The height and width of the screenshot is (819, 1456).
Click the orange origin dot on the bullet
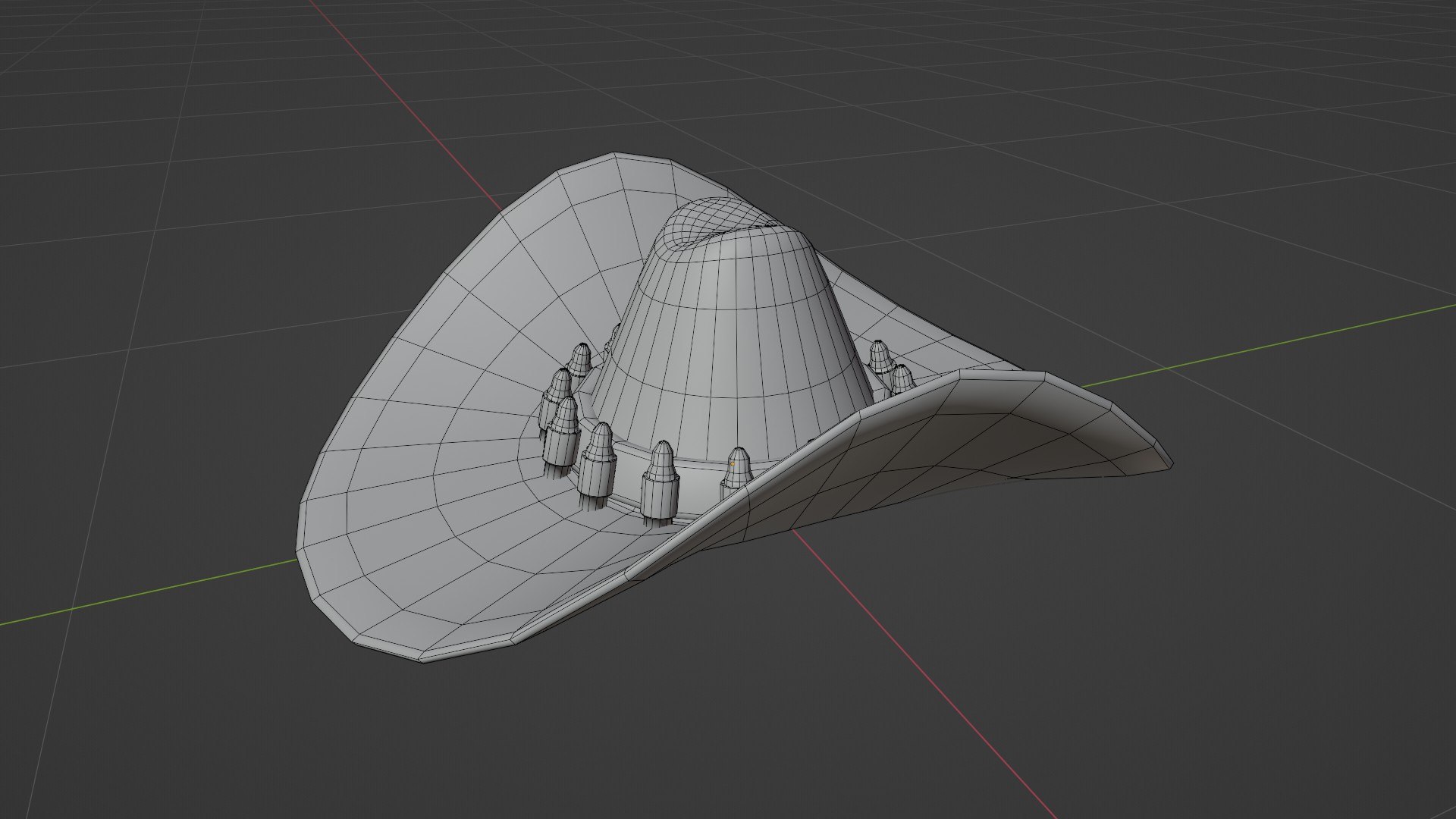pyautogui.click(x=733, y=463)
